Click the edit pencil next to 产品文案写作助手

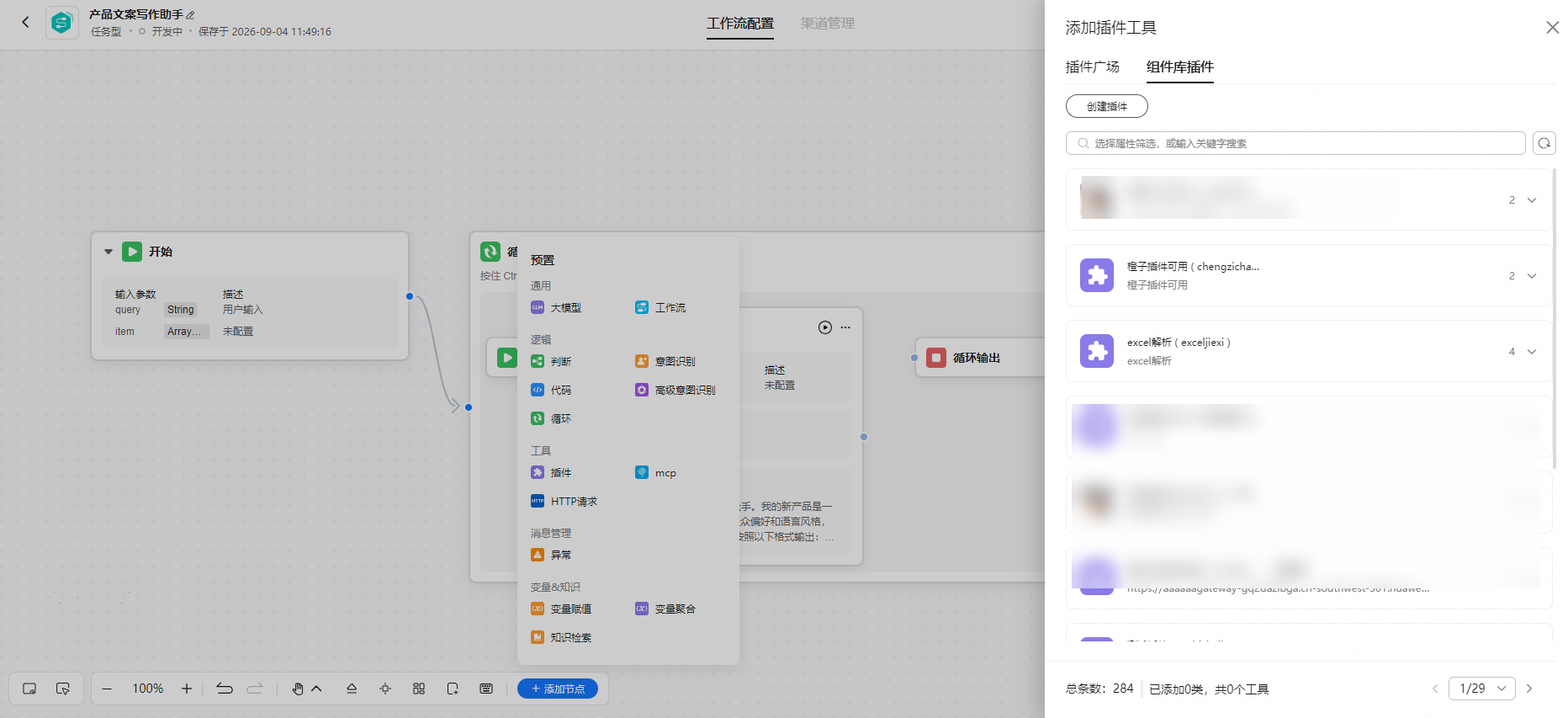tap(191, 15)
